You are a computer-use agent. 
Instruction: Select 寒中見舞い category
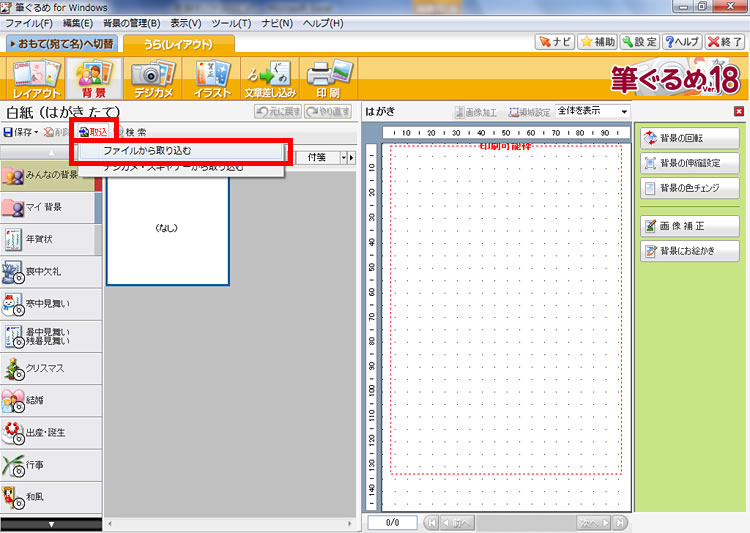tap(51, 304)
